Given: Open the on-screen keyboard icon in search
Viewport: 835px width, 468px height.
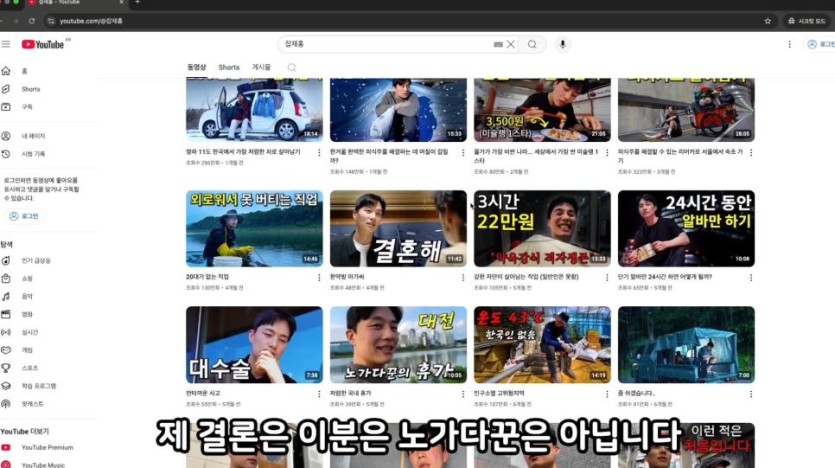Looking at the screenshot, I should tap(498, 44).
